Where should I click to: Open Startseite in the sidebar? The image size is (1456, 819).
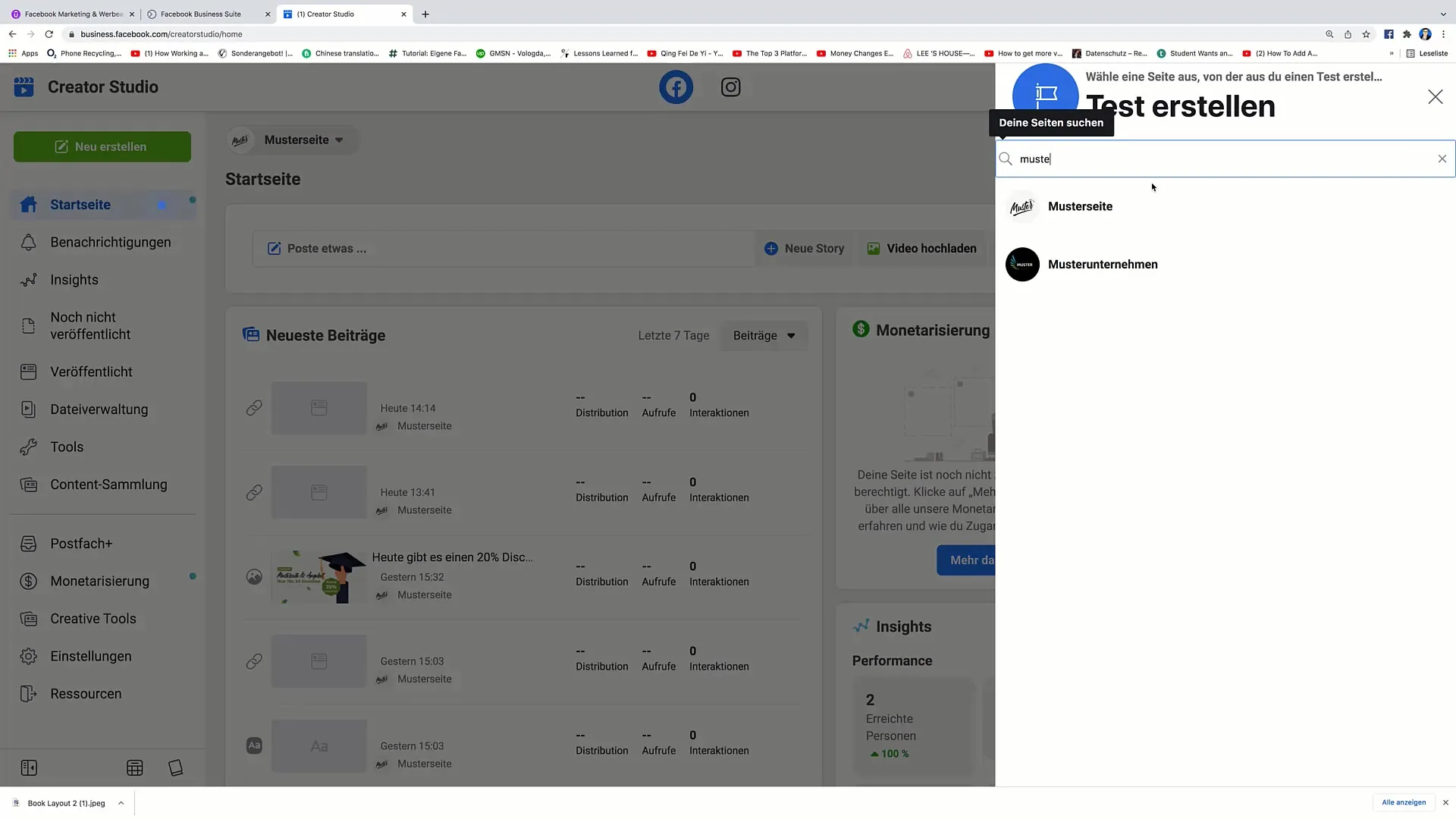click(102, 205)
